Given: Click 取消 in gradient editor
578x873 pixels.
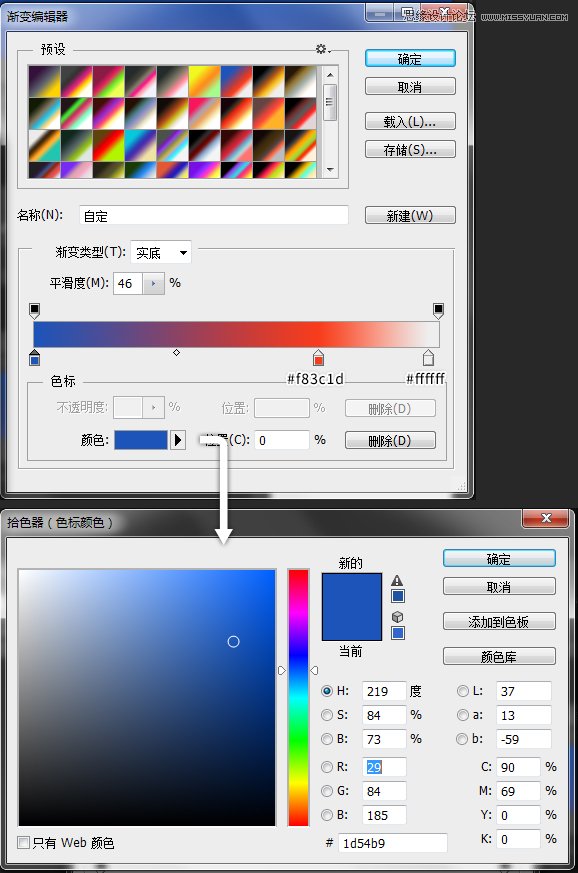Looking at the screenshot, I should [410, 87].
